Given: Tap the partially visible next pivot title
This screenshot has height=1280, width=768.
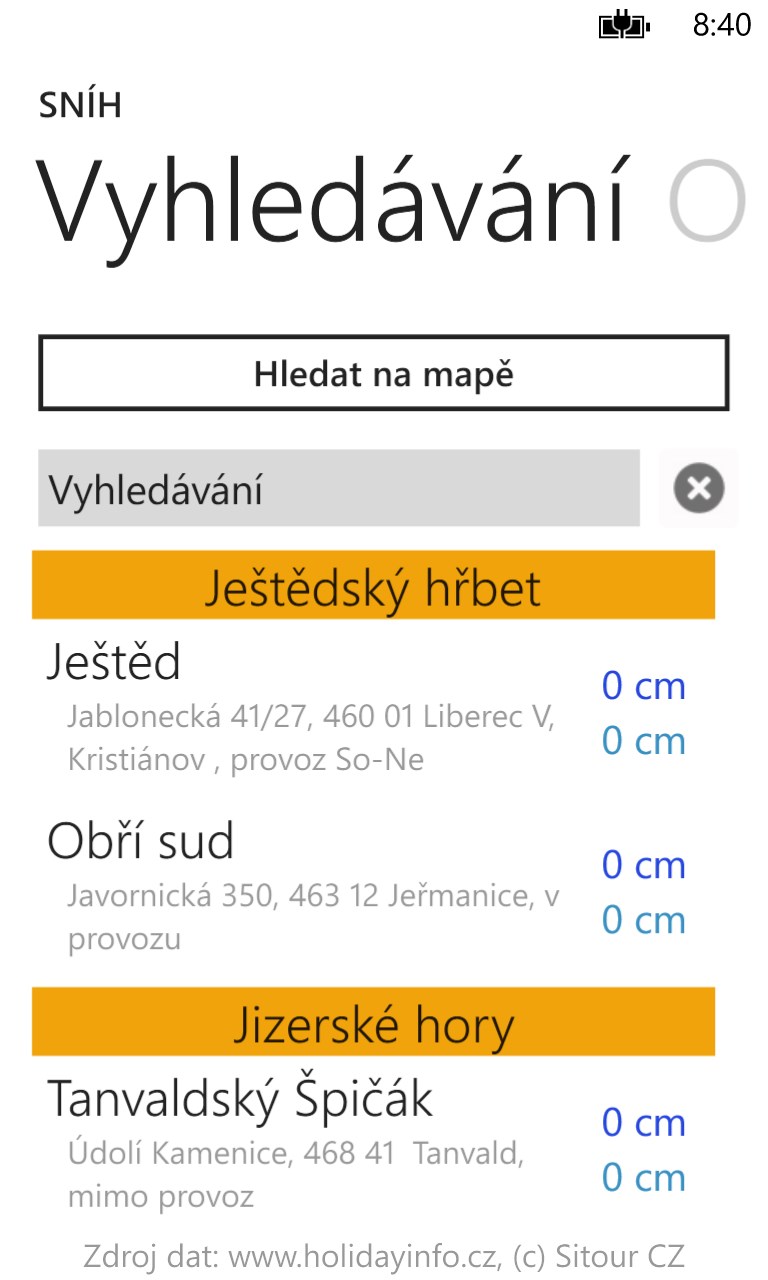Looking at the screenshot, I should pyautogui.click(x=708, y=202).
